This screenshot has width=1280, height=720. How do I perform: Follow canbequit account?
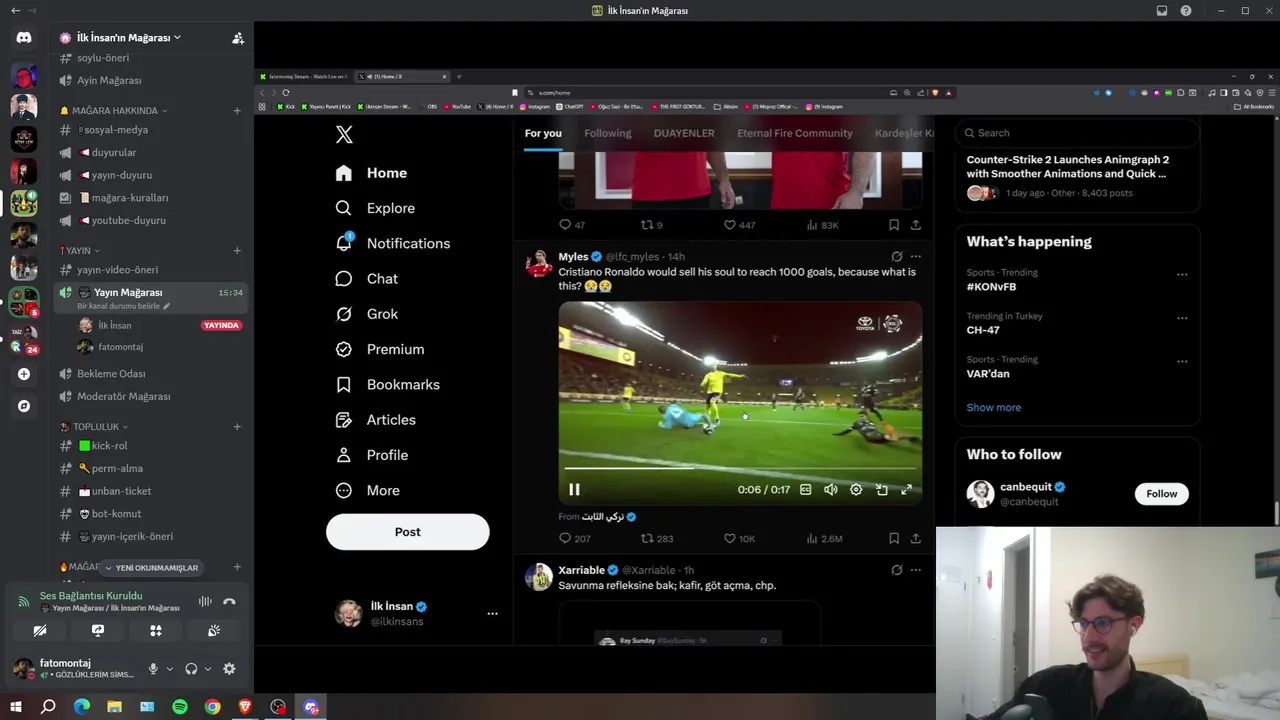coord(1162,494)
